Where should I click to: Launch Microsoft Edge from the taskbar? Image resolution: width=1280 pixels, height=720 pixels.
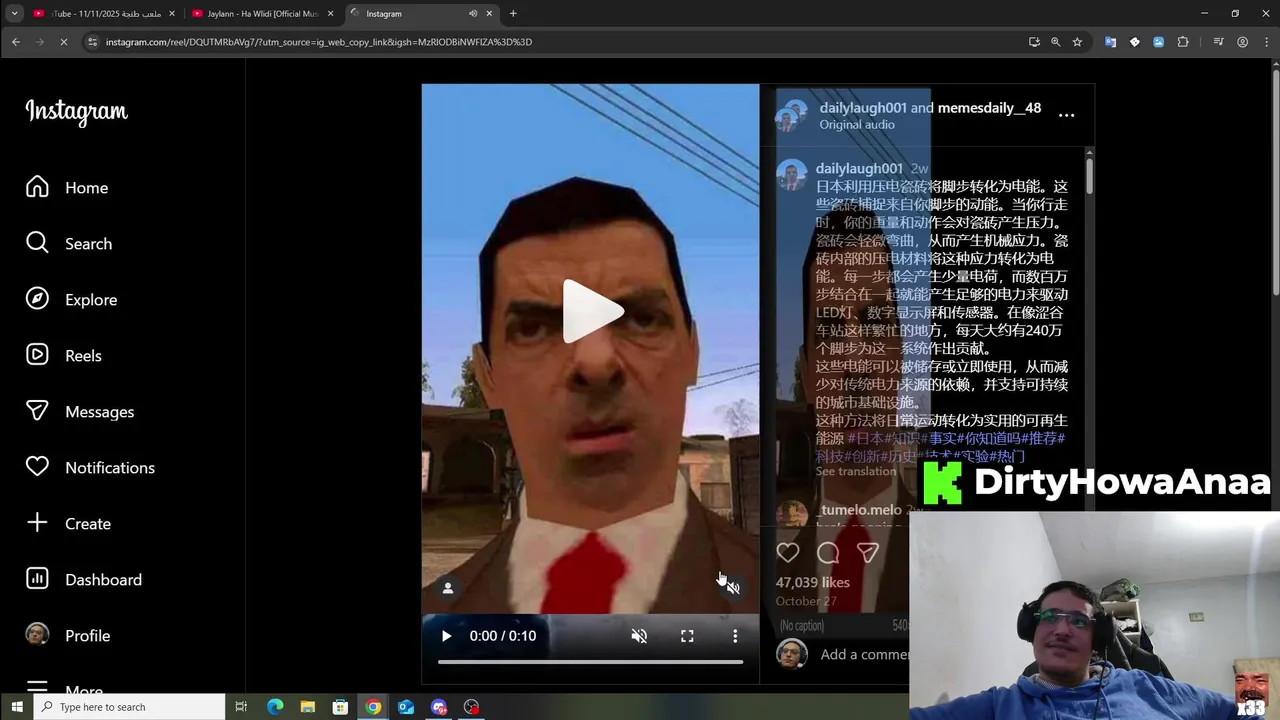click(x=275, y=707)
